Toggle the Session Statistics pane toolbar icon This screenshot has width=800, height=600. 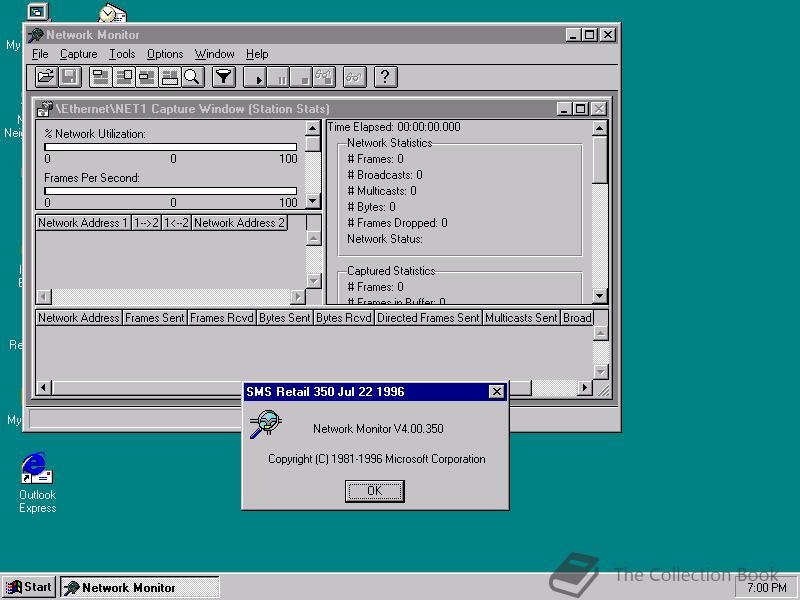click(146, 77)
